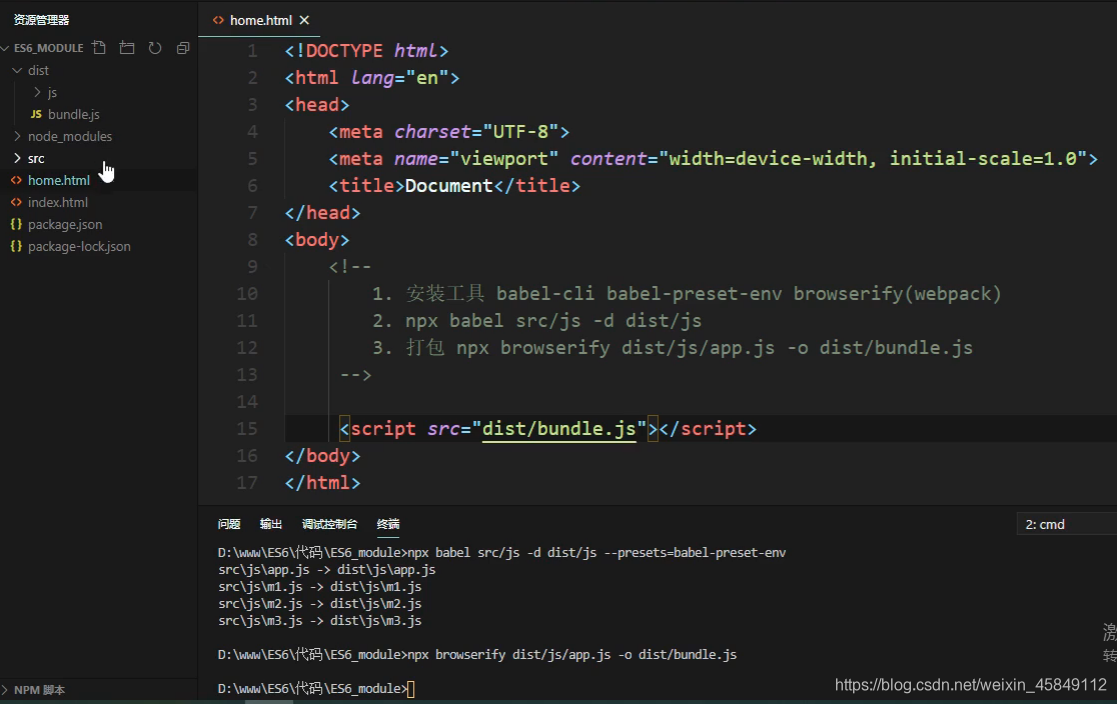This screenshot has width=1117, height=704.
Task: Click comment line about 打包 npx browserify
Action: [x=672, y=348]
